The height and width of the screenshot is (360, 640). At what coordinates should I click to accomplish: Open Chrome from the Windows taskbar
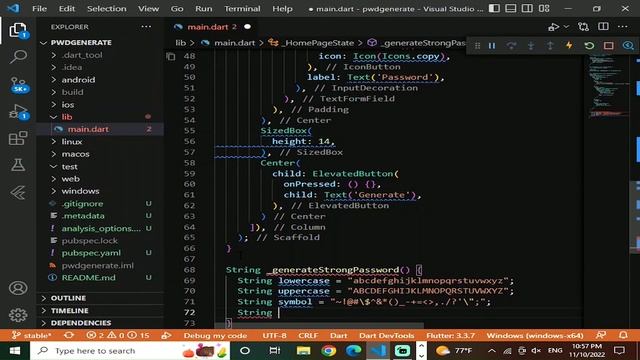[329, 351]
